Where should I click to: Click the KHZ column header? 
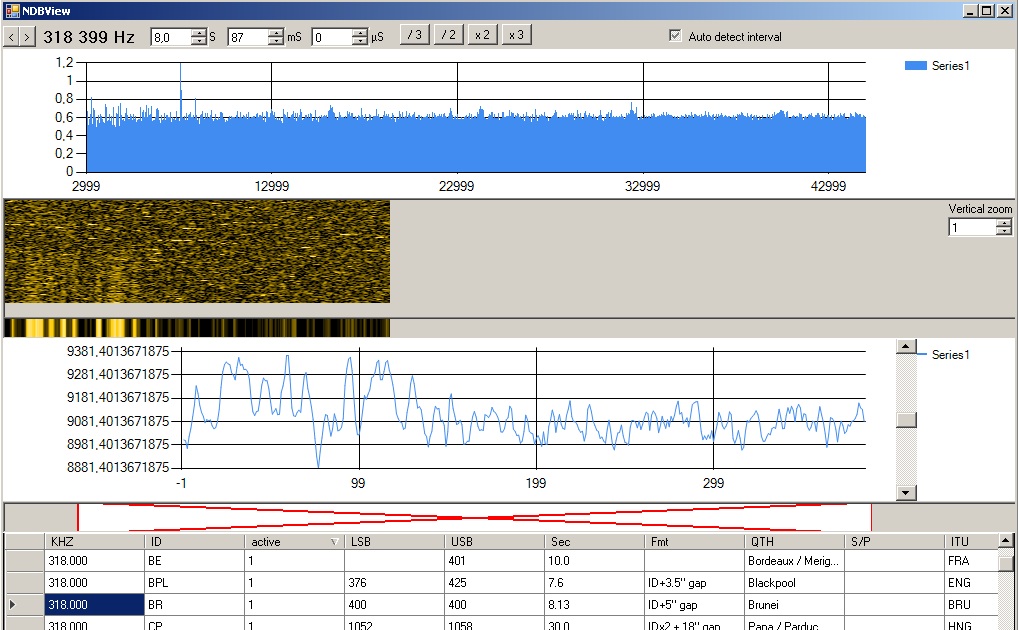[94, 542]
